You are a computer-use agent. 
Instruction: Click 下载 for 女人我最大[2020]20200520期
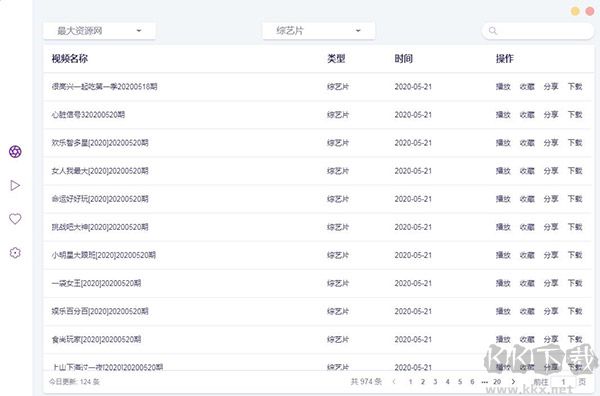tap(575, 171)
